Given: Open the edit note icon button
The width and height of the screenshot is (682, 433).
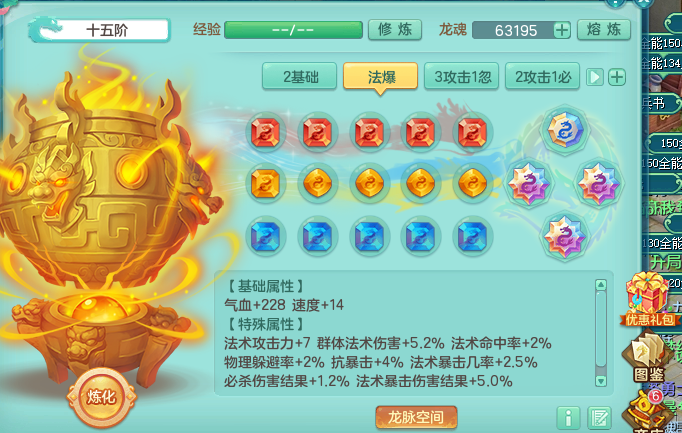Looking at the screenshot, I should (599, 418).
